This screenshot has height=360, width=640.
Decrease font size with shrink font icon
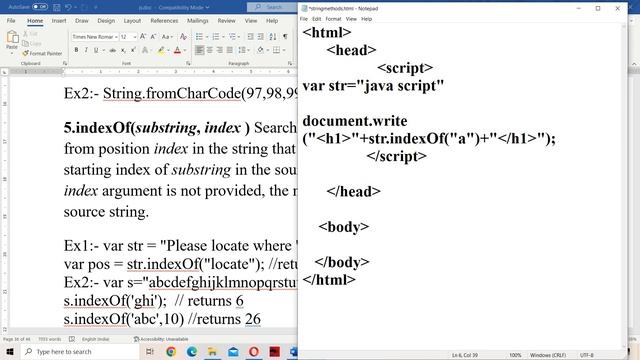tap(153, 37)
